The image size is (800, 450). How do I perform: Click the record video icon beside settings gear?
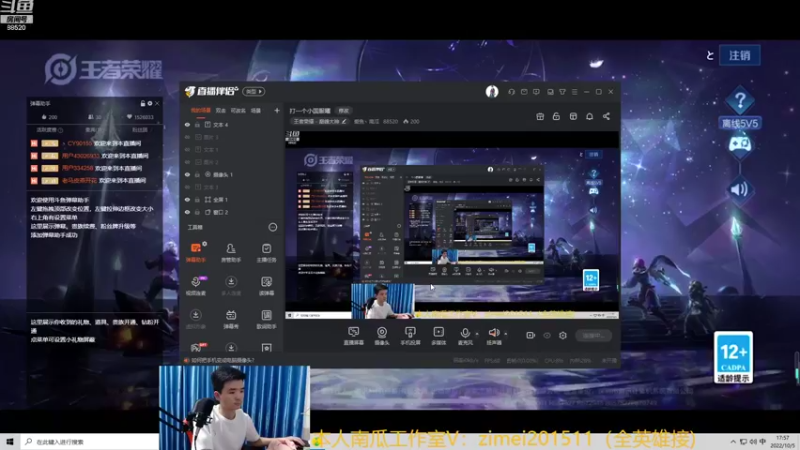[x=531, y=335]
